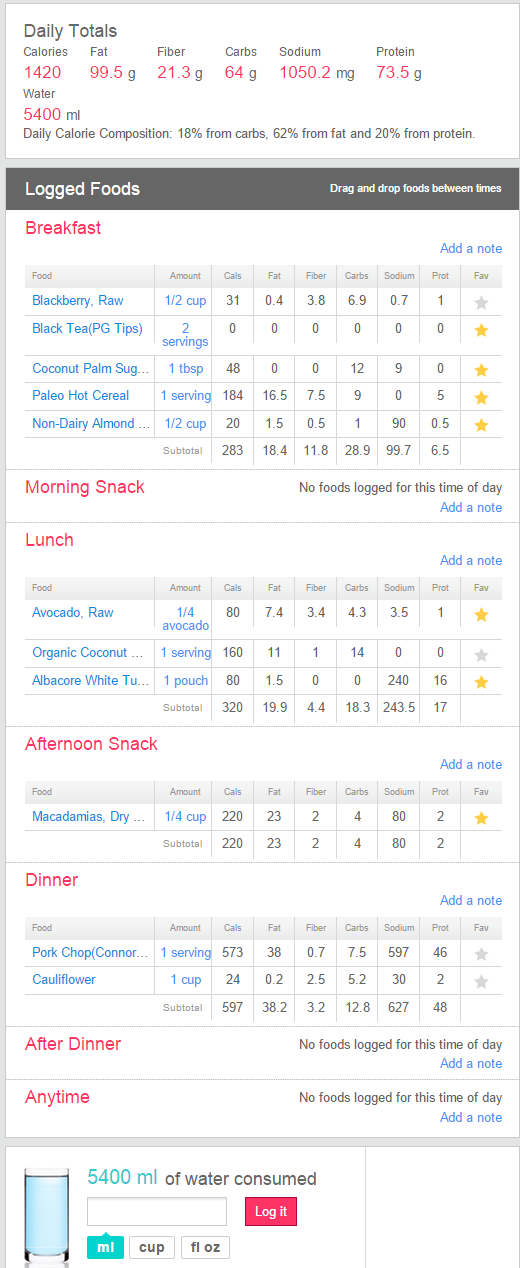Click the Log it button

click(x=271, y=1212)
